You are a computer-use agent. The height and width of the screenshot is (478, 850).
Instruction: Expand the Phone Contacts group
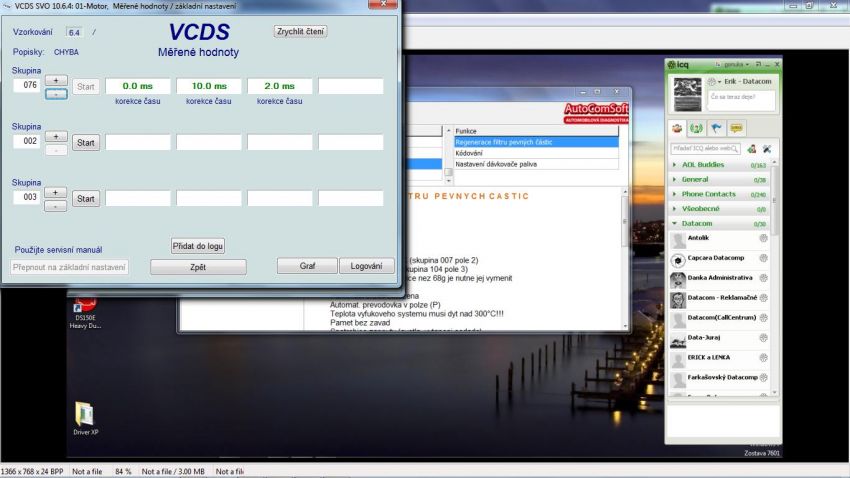674,194
